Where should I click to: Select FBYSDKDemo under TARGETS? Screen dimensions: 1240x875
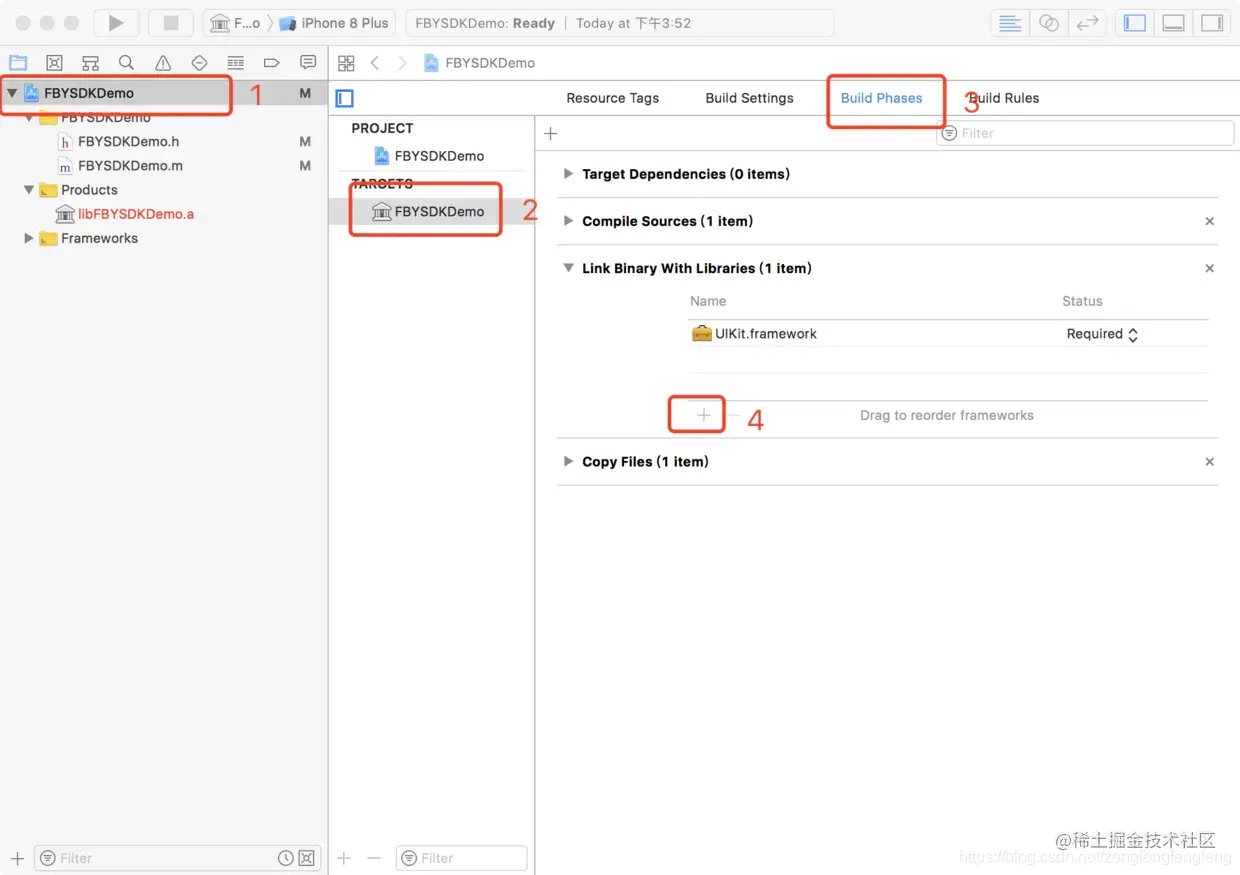point(429,211)
